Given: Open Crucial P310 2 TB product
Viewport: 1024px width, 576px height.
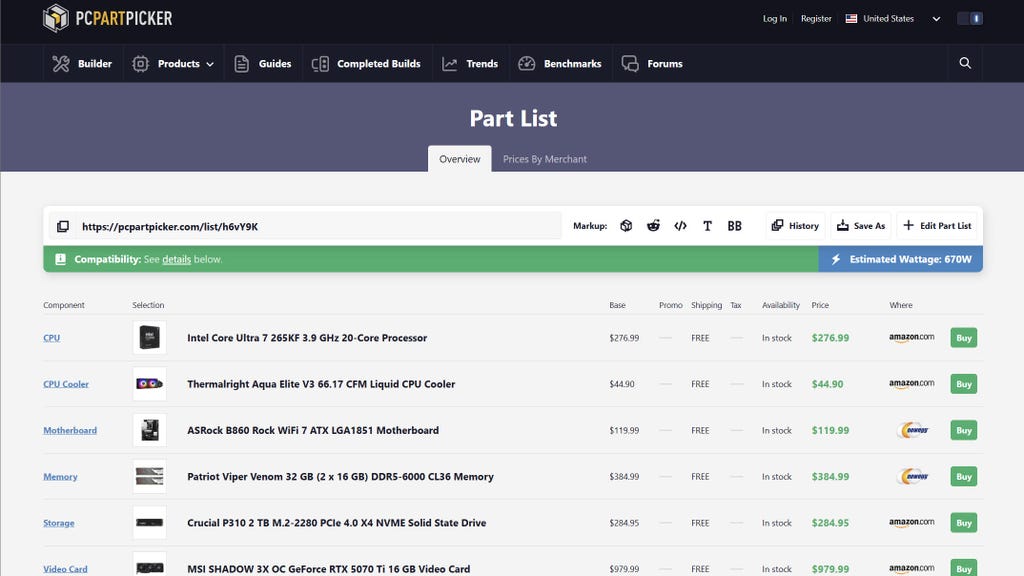Looking at the screenshot, I should pyautogui.click(x=336, y=523).
